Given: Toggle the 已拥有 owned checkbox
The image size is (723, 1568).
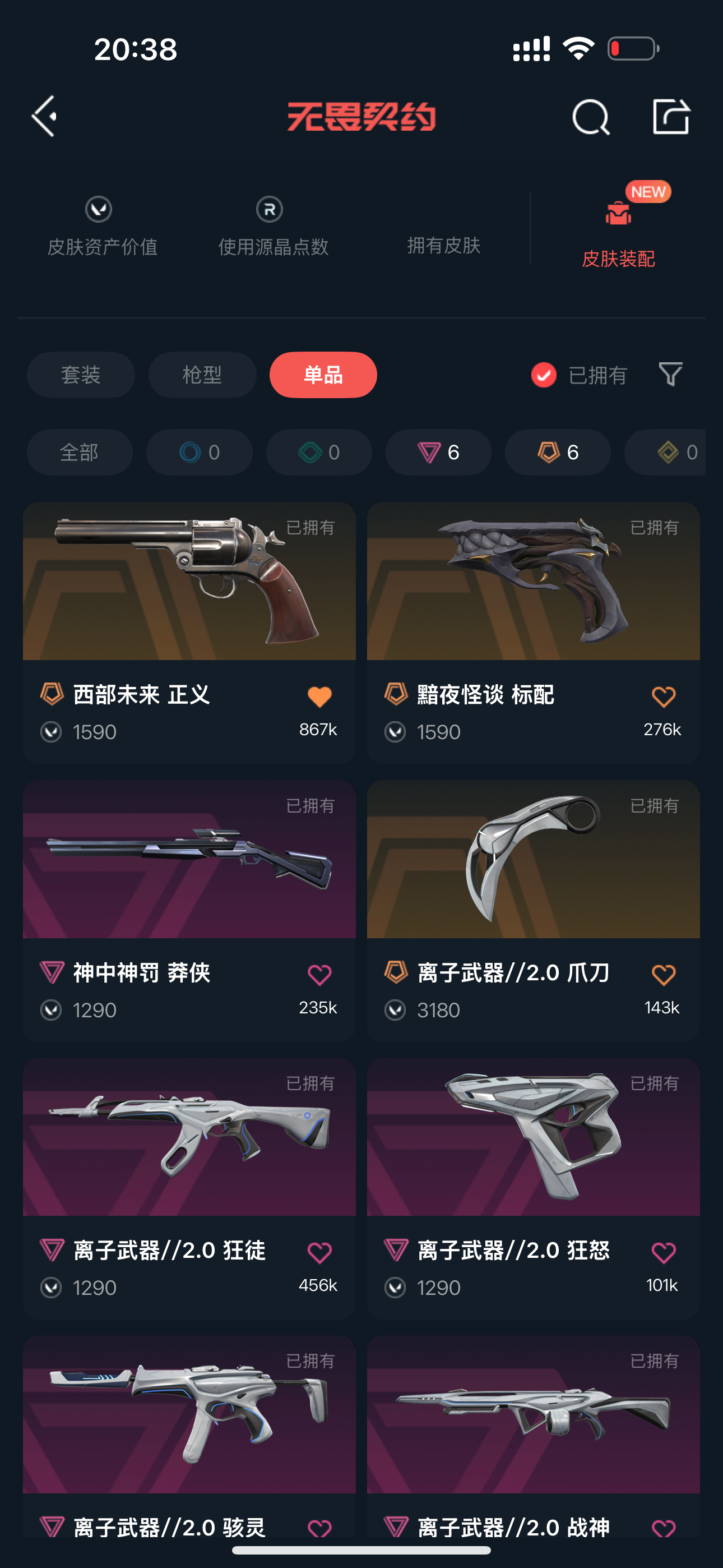Looking at the screenshot, I should point(544,375).
